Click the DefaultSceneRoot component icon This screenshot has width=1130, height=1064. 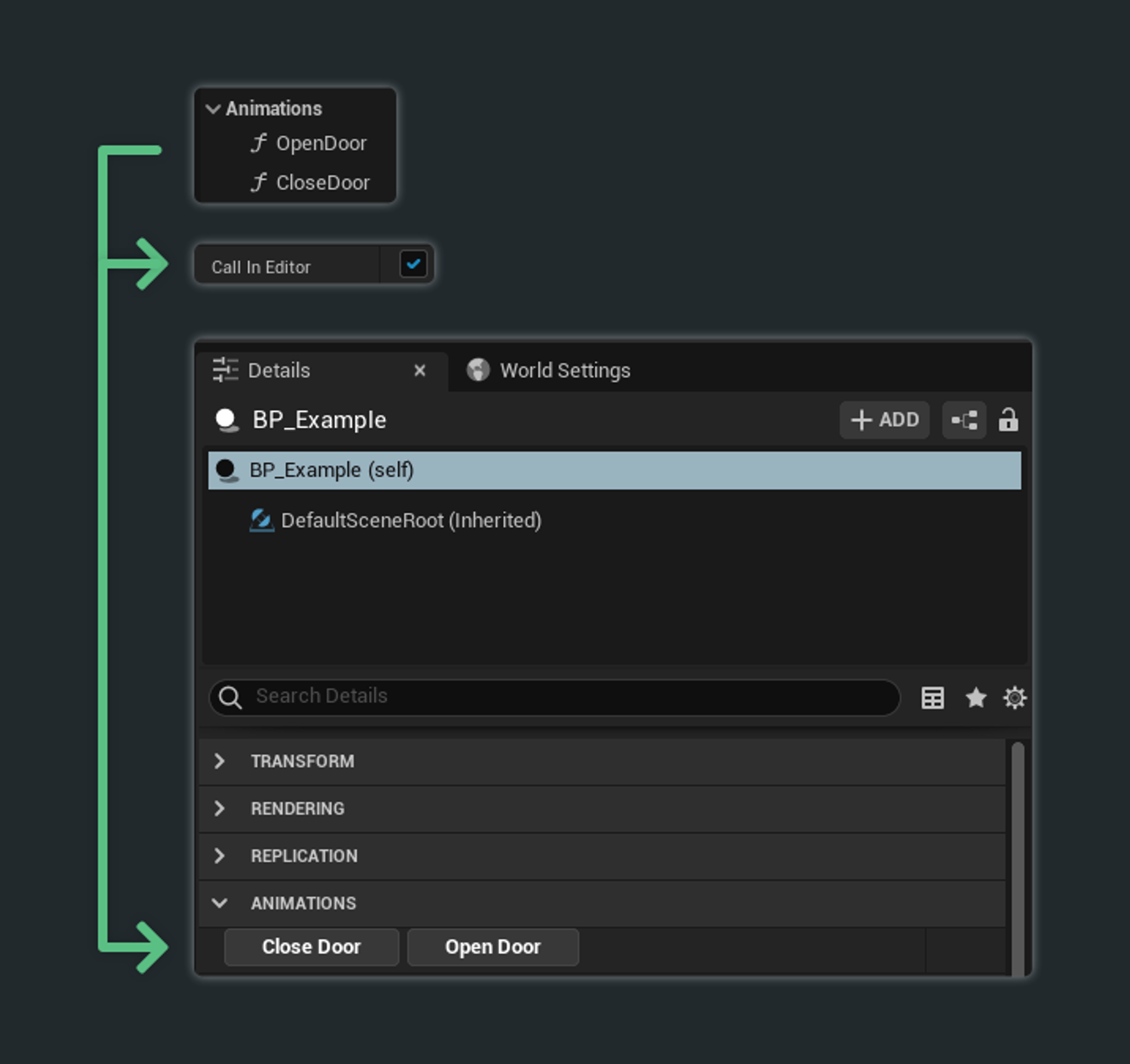262,520
